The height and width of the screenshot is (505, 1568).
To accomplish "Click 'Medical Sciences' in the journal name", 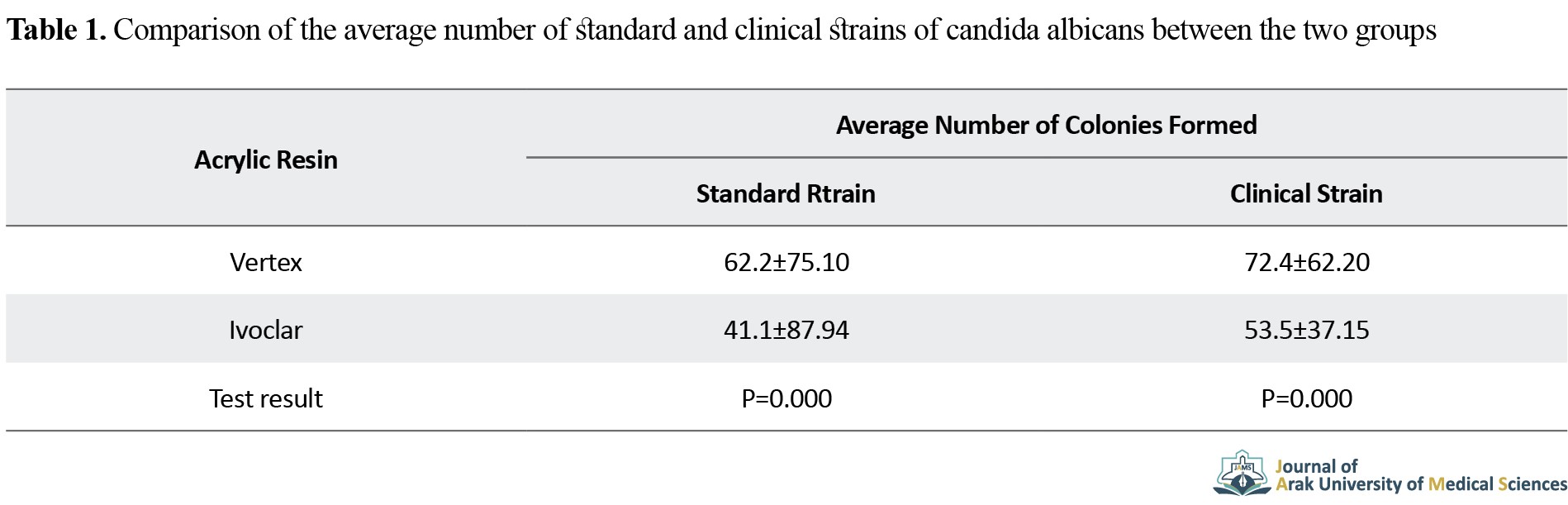I will click(x=1497, y=484).
